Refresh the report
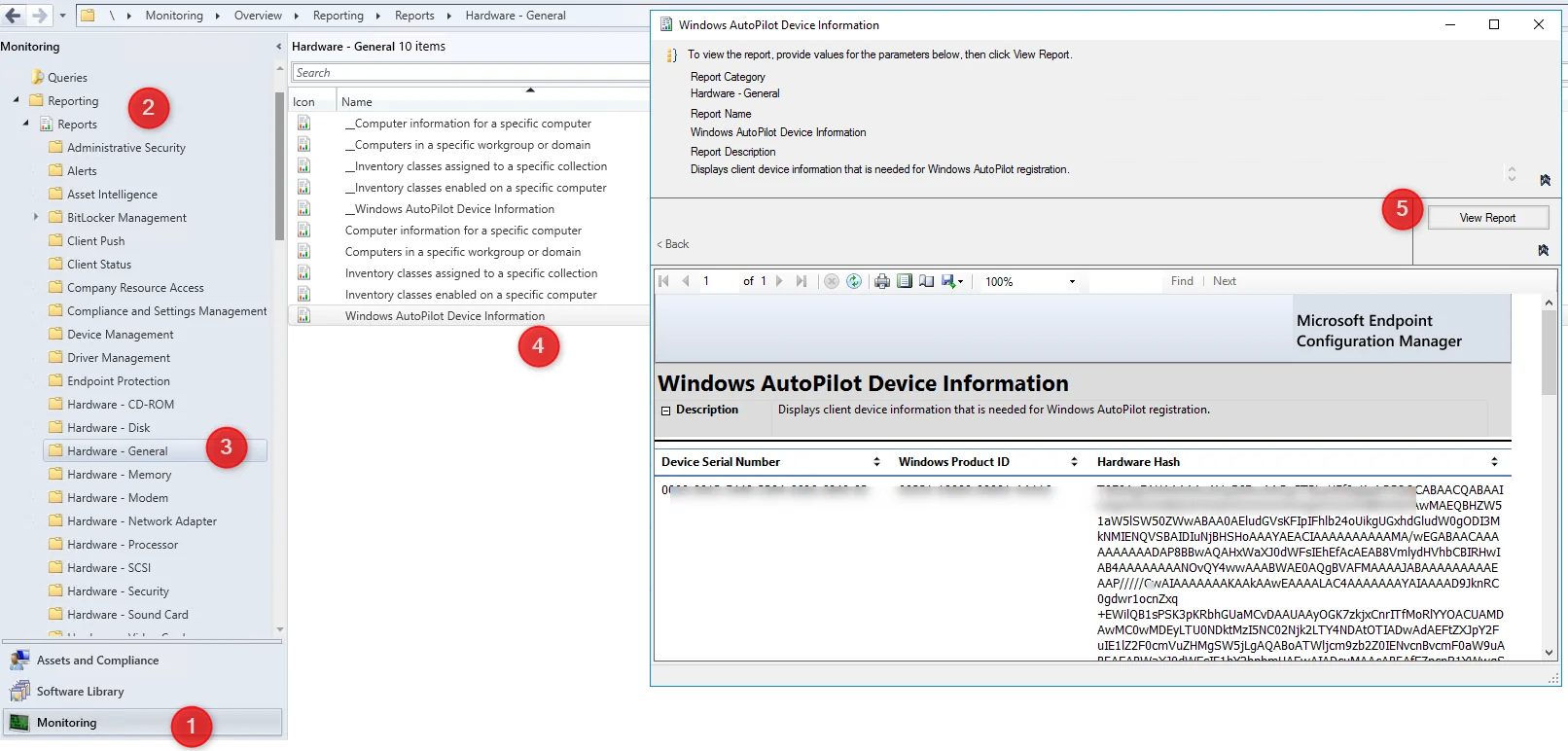Image resolution: width=1568 pixels, height=751 pixels. (854, 281)
